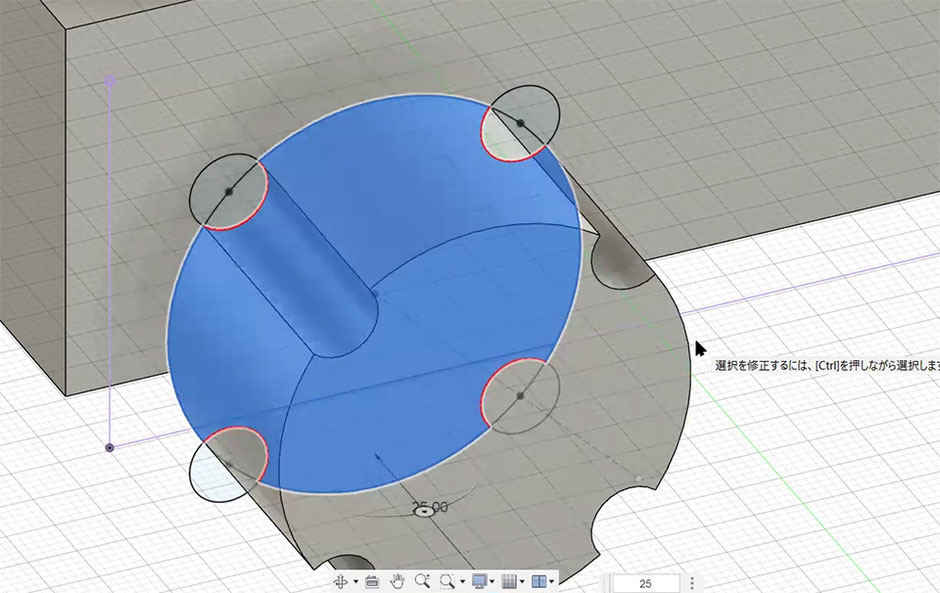Open the three-dot menu beside value field
The width and height of the screenshot is (940, 593).
coord(692,583)
